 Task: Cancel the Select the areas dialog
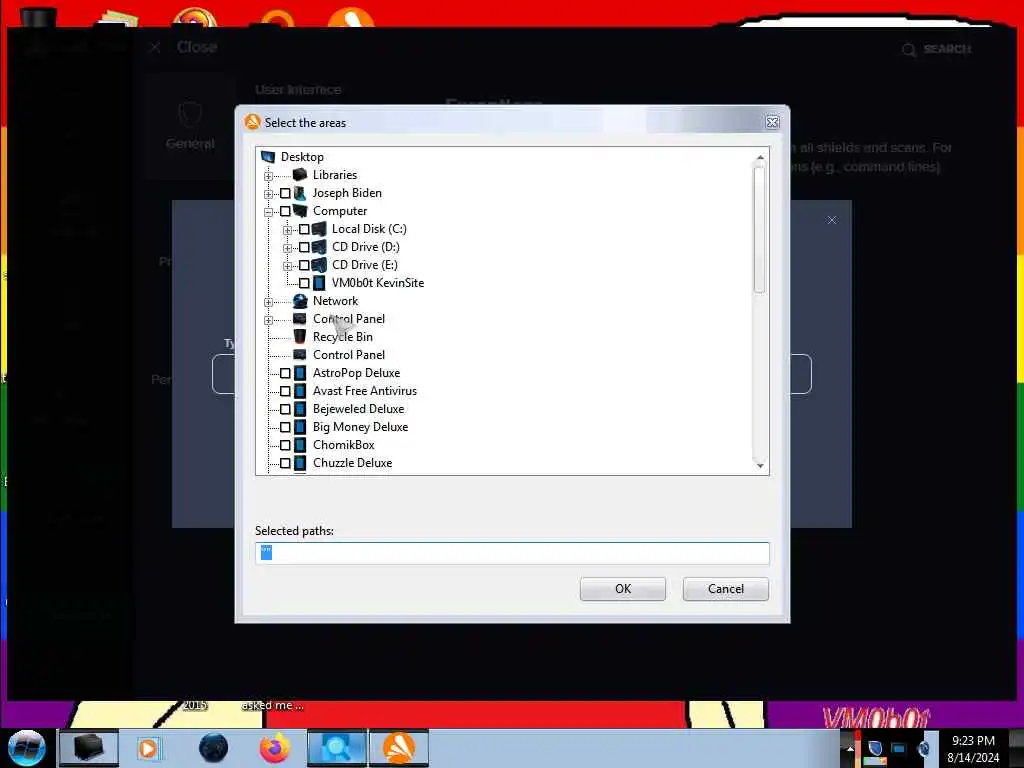[726, 589]
